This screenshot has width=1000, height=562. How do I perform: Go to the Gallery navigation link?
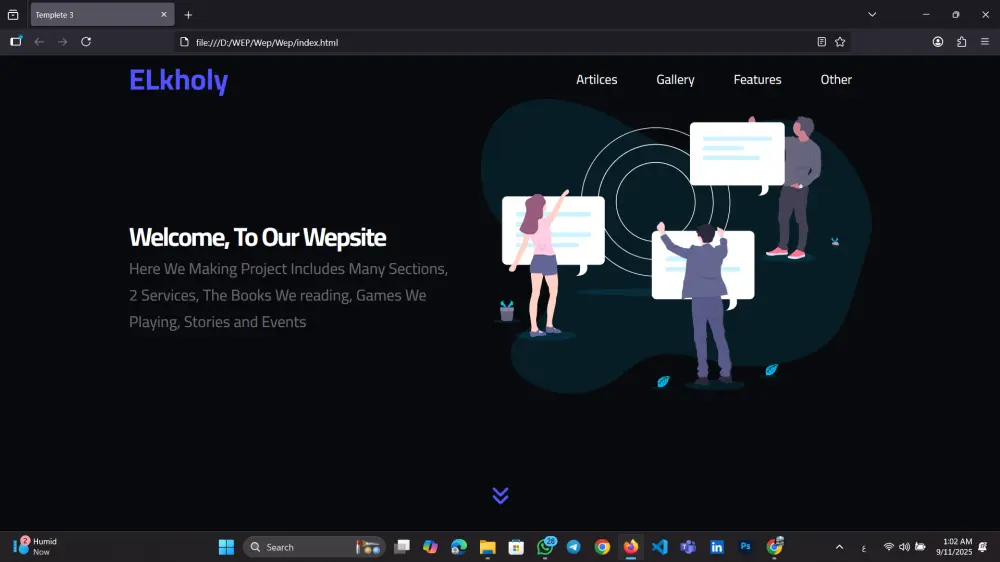coord(675,80)
